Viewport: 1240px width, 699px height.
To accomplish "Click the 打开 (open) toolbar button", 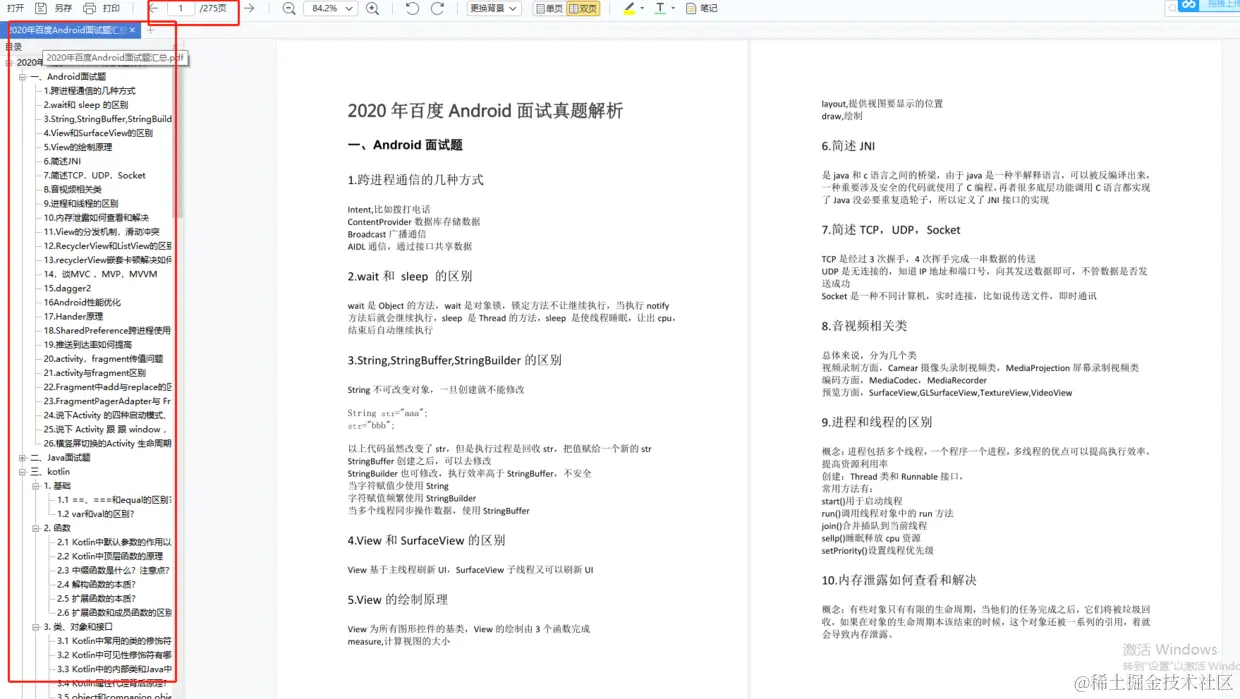I will tap(15, 8).
